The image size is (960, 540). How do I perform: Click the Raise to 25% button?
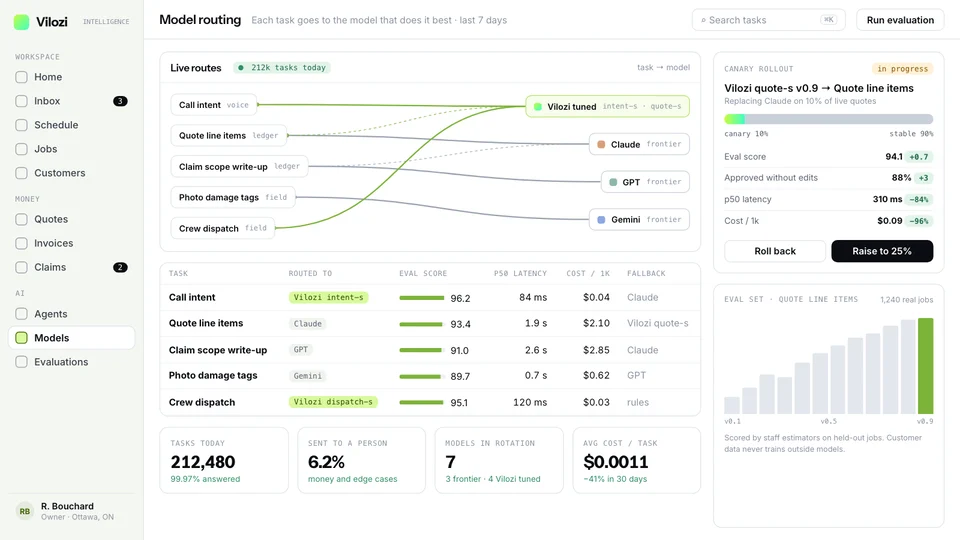click(x=882, y=251)
